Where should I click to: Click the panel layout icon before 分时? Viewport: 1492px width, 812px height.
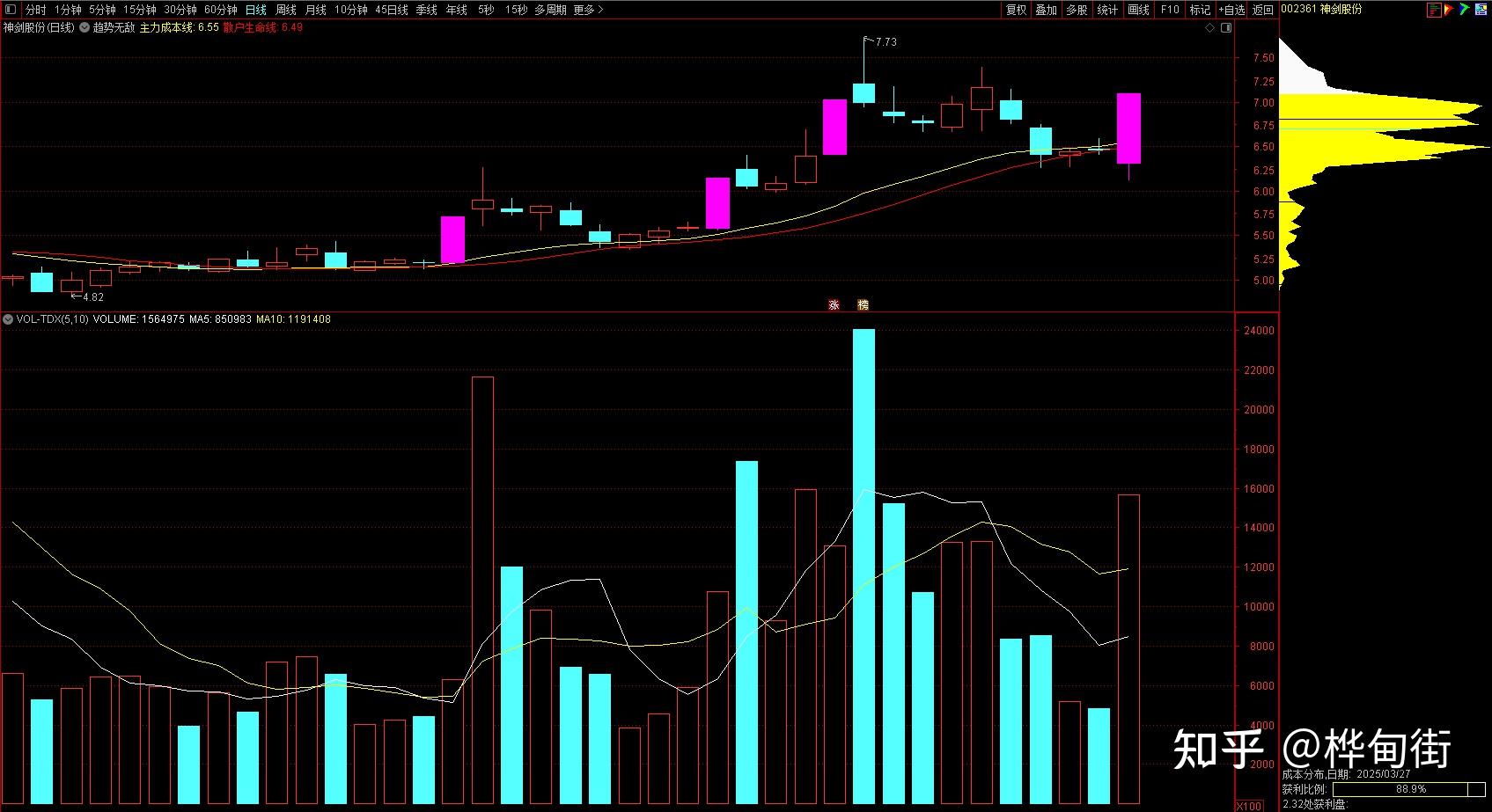click(11, 10)
